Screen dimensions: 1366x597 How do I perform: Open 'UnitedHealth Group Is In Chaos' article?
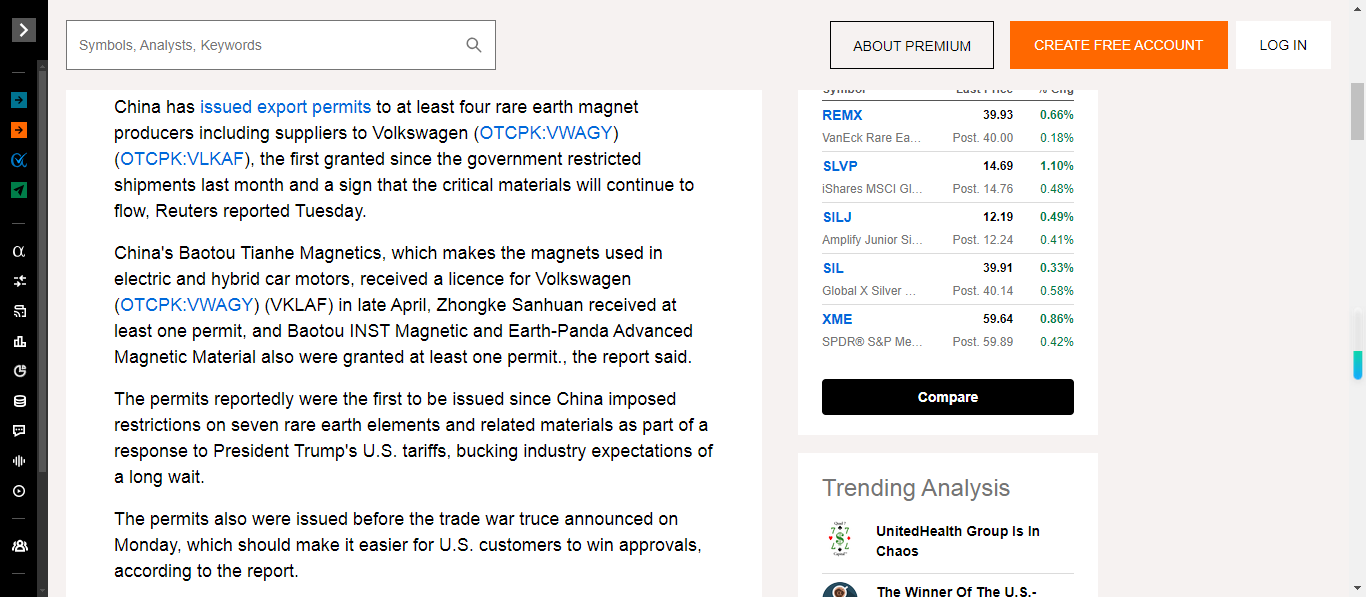tap(958, 541)
